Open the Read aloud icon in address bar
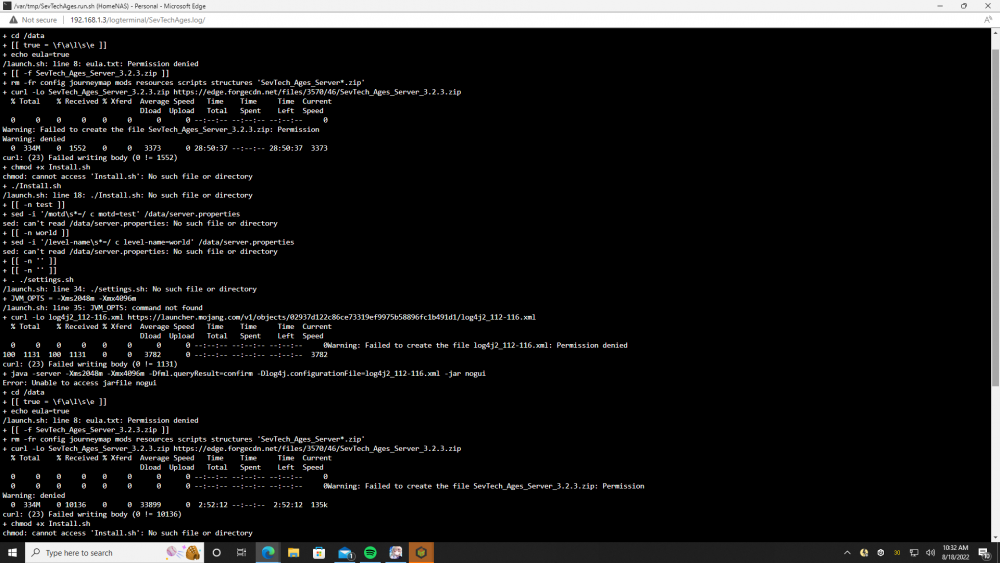Image resolution: width=1000 pixels, height=563 pixels. tap(988, 20)
